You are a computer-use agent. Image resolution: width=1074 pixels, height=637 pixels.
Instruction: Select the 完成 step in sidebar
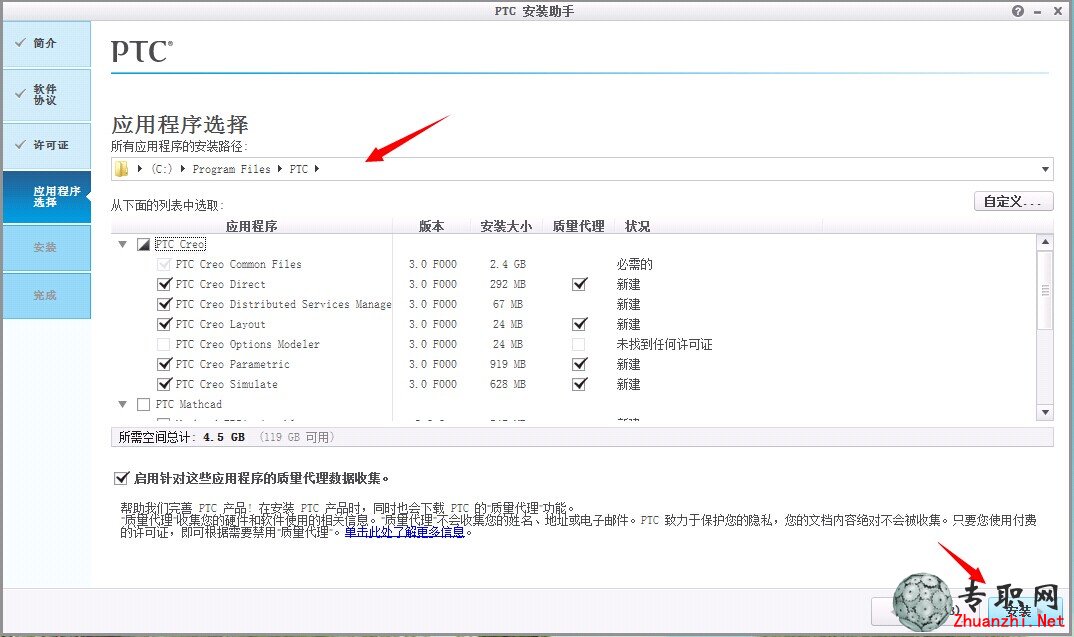[x=47, y=296]
